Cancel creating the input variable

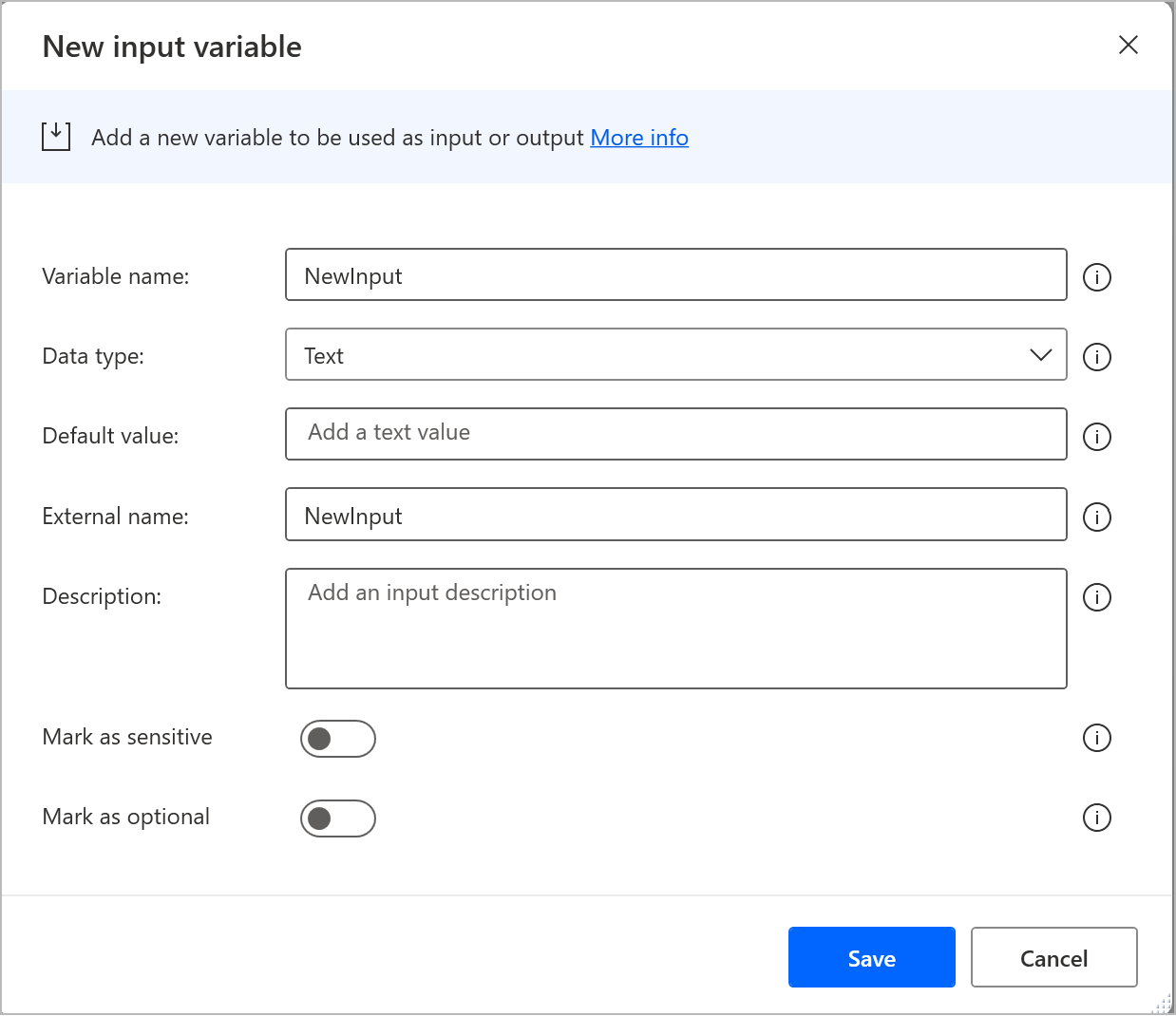point(1053,957)
